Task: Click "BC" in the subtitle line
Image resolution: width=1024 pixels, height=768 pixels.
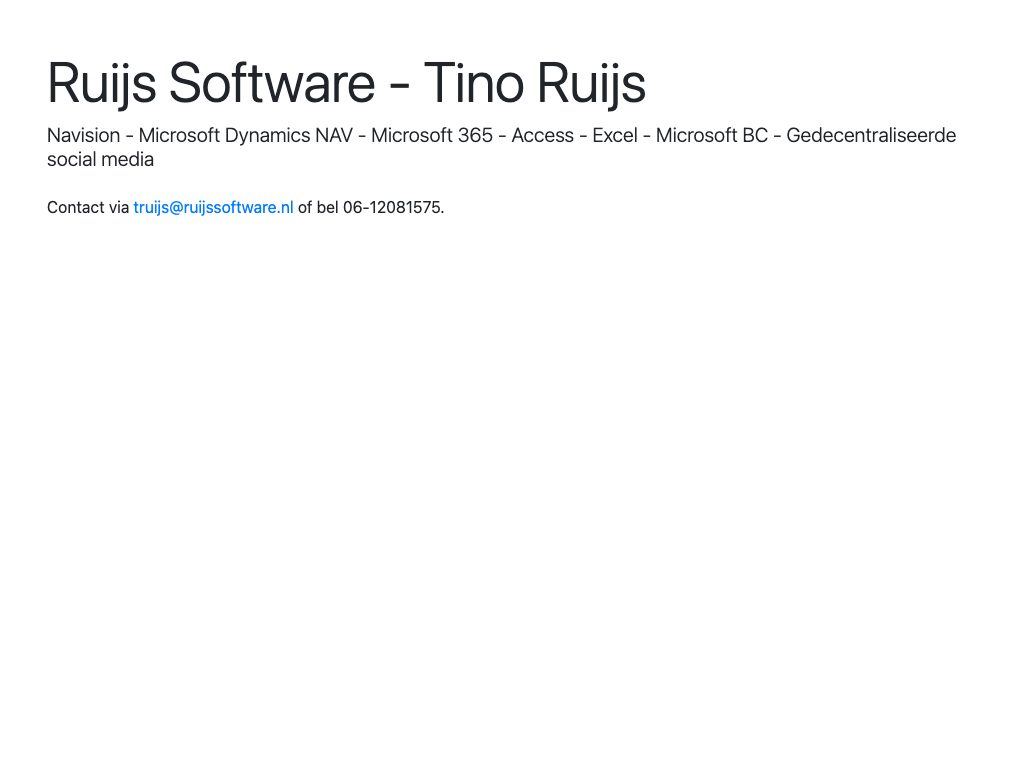Action: (x=754, y=135)
